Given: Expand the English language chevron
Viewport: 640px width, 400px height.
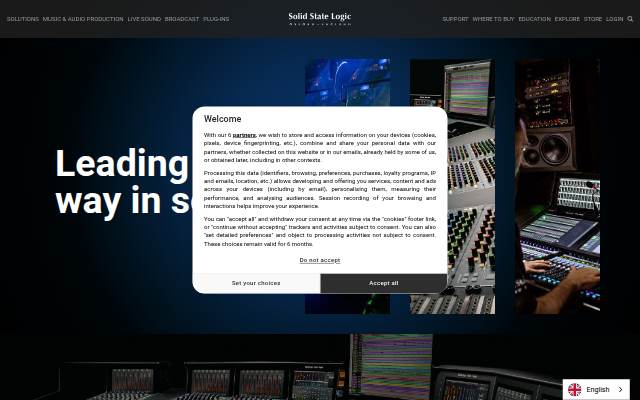Looking at the screenshot, I should [620, 389].
